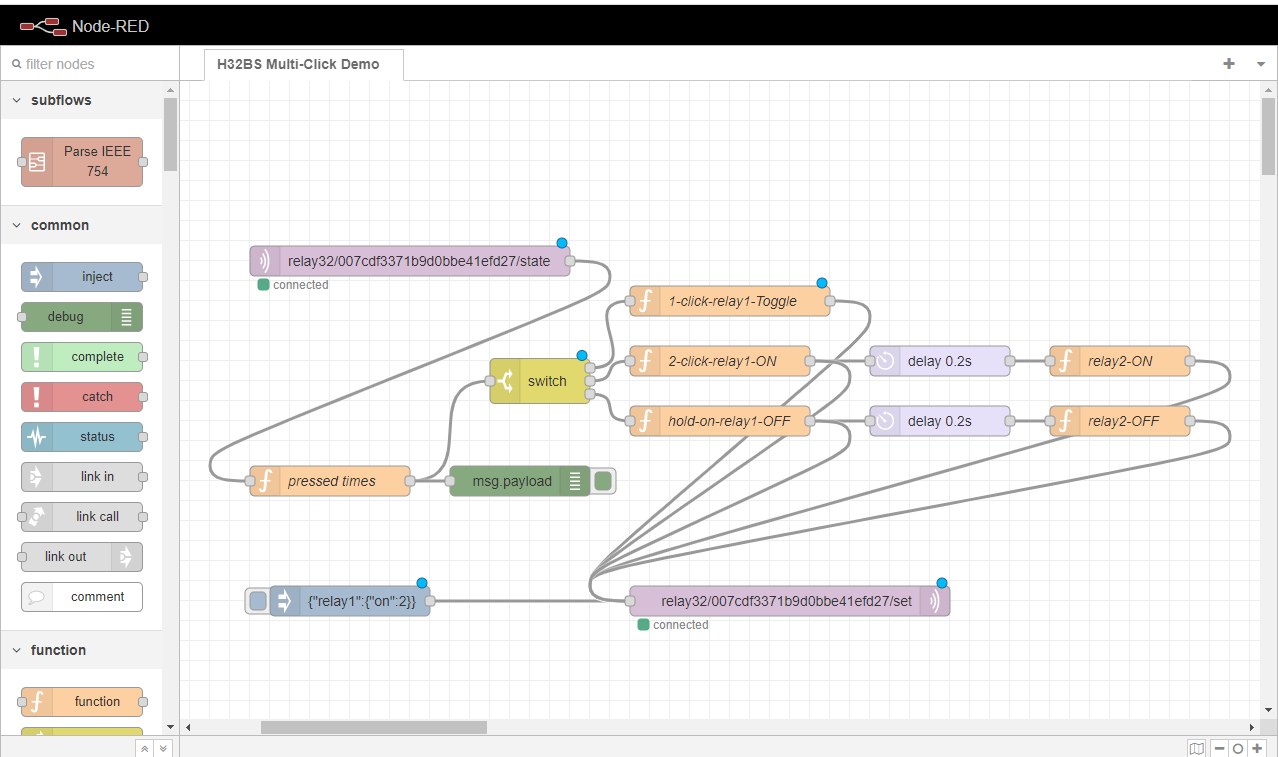Trigger the relay1 inject node button
Viewport: 1278px width, 757px height.
(258, 601)
